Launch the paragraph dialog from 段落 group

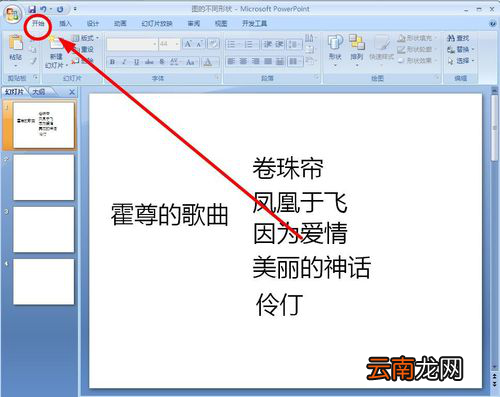(316, 78)
